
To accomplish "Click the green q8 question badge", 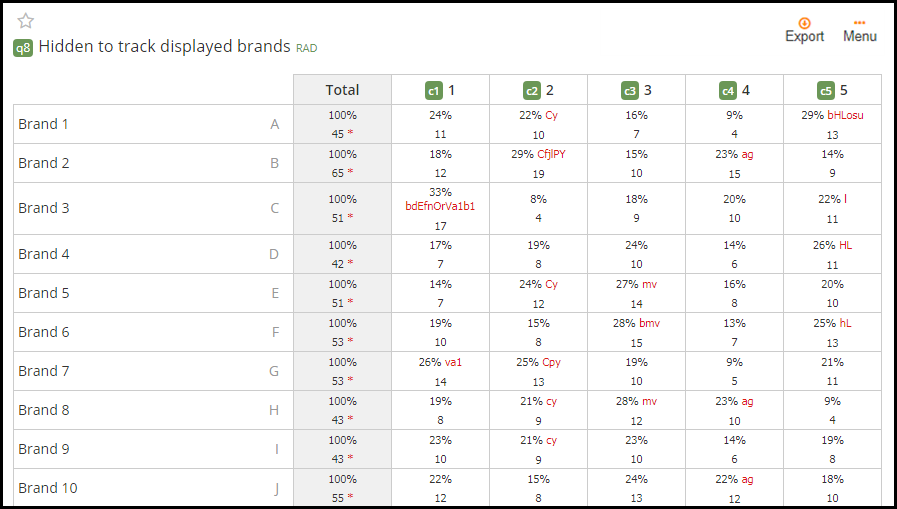I will point(23,47).
